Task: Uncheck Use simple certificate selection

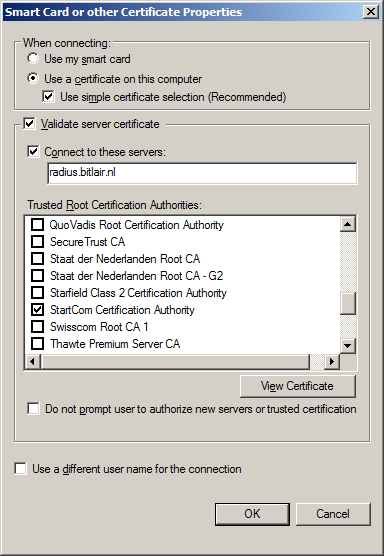Action: tap(48, 96)
